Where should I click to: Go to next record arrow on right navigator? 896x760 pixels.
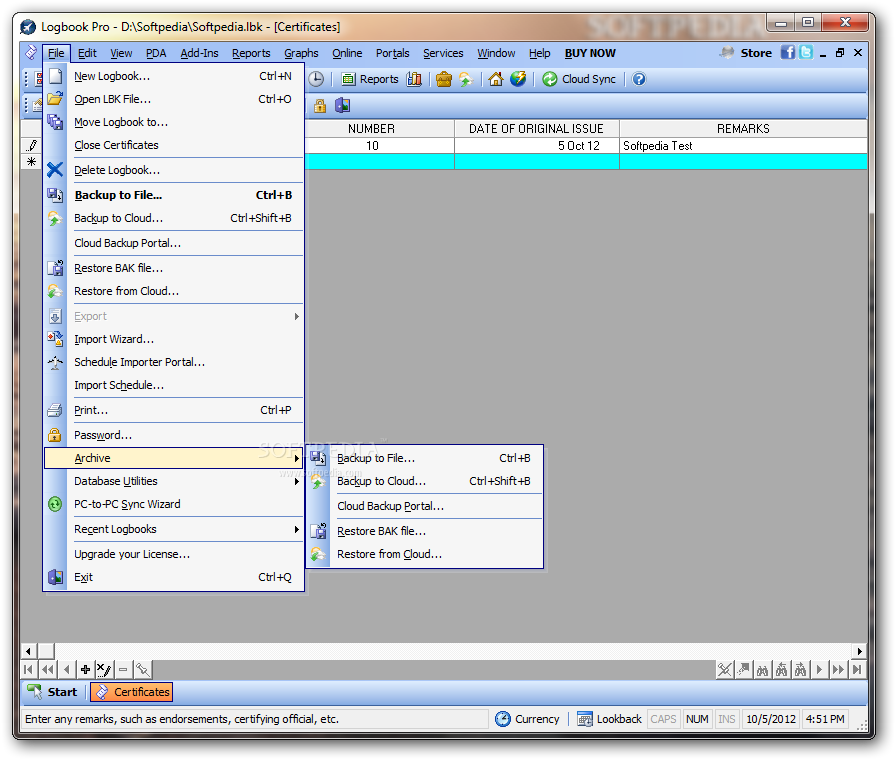pos(819,669)
